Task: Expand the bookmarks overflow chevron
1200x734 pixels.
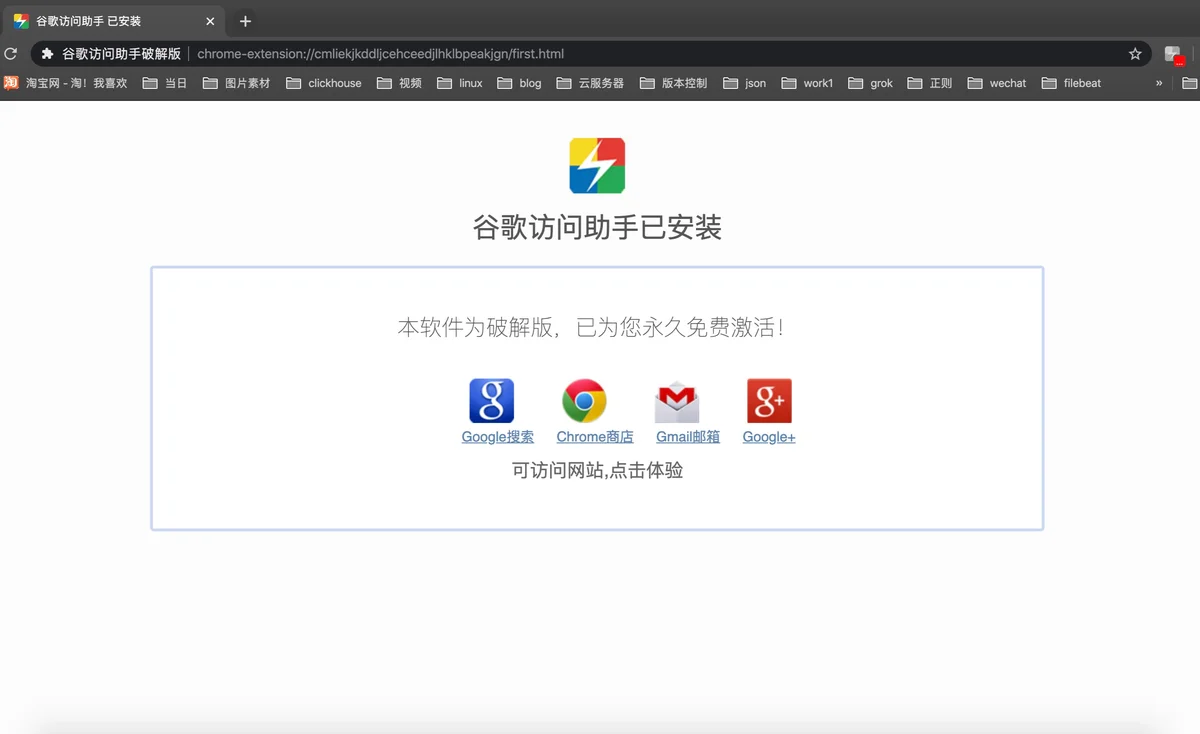Action: click(x=1159, y=83)
